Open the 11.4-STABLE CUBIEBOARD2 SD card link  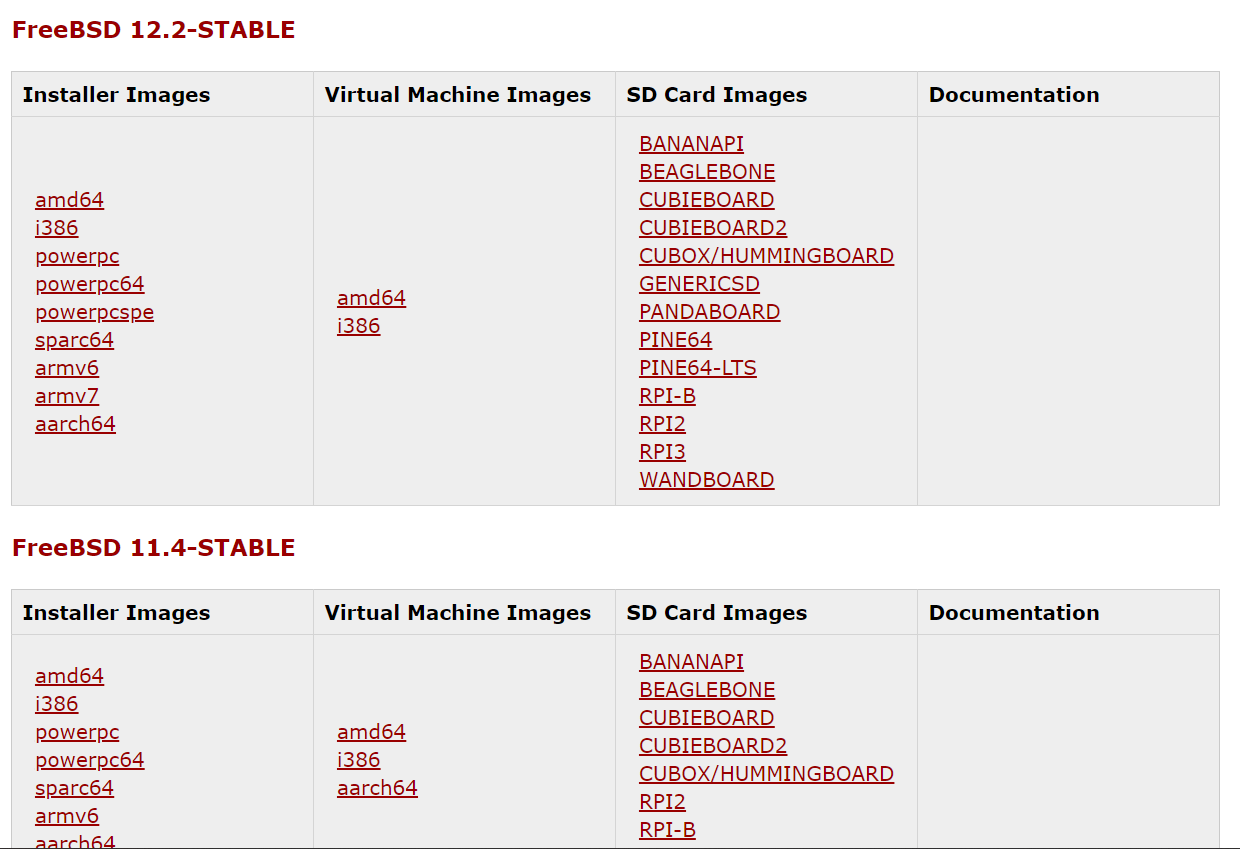pos(713,746)
